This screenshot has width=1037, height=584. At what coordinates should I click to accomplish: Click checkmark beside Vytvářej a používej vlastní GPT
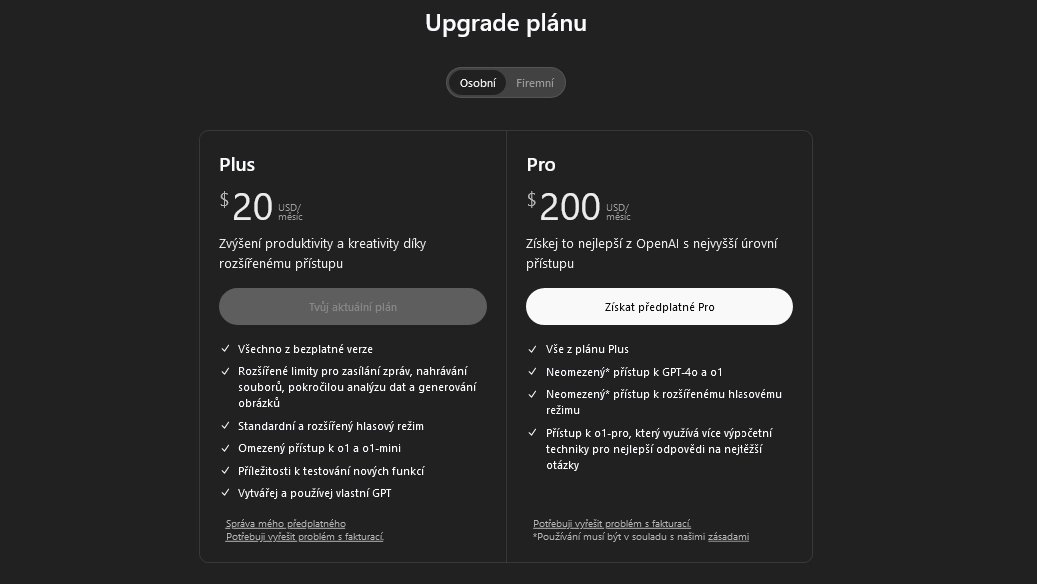(x=225, y=493)
